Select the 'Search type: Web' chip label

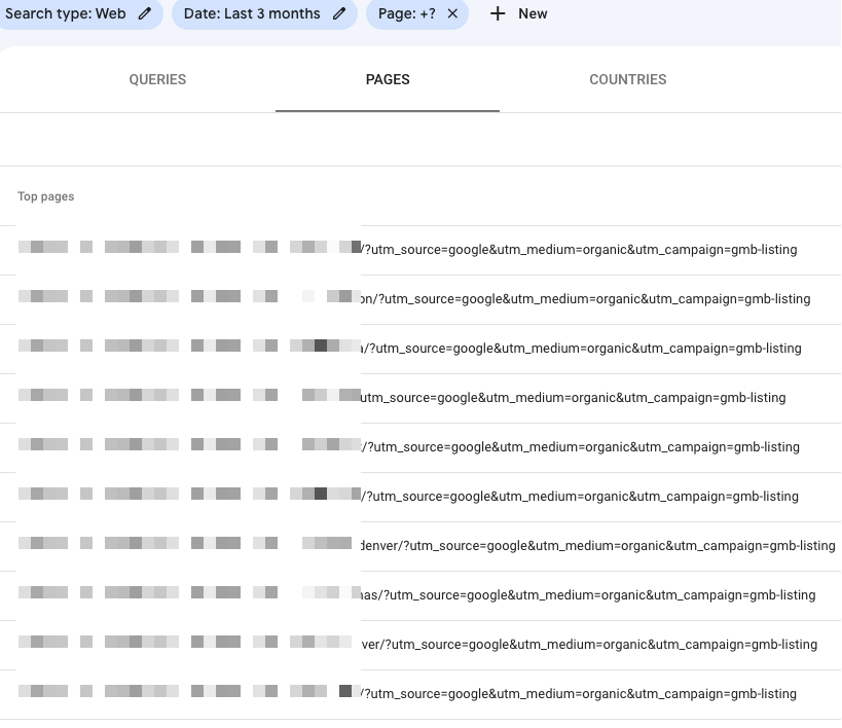tap(65, 14)
